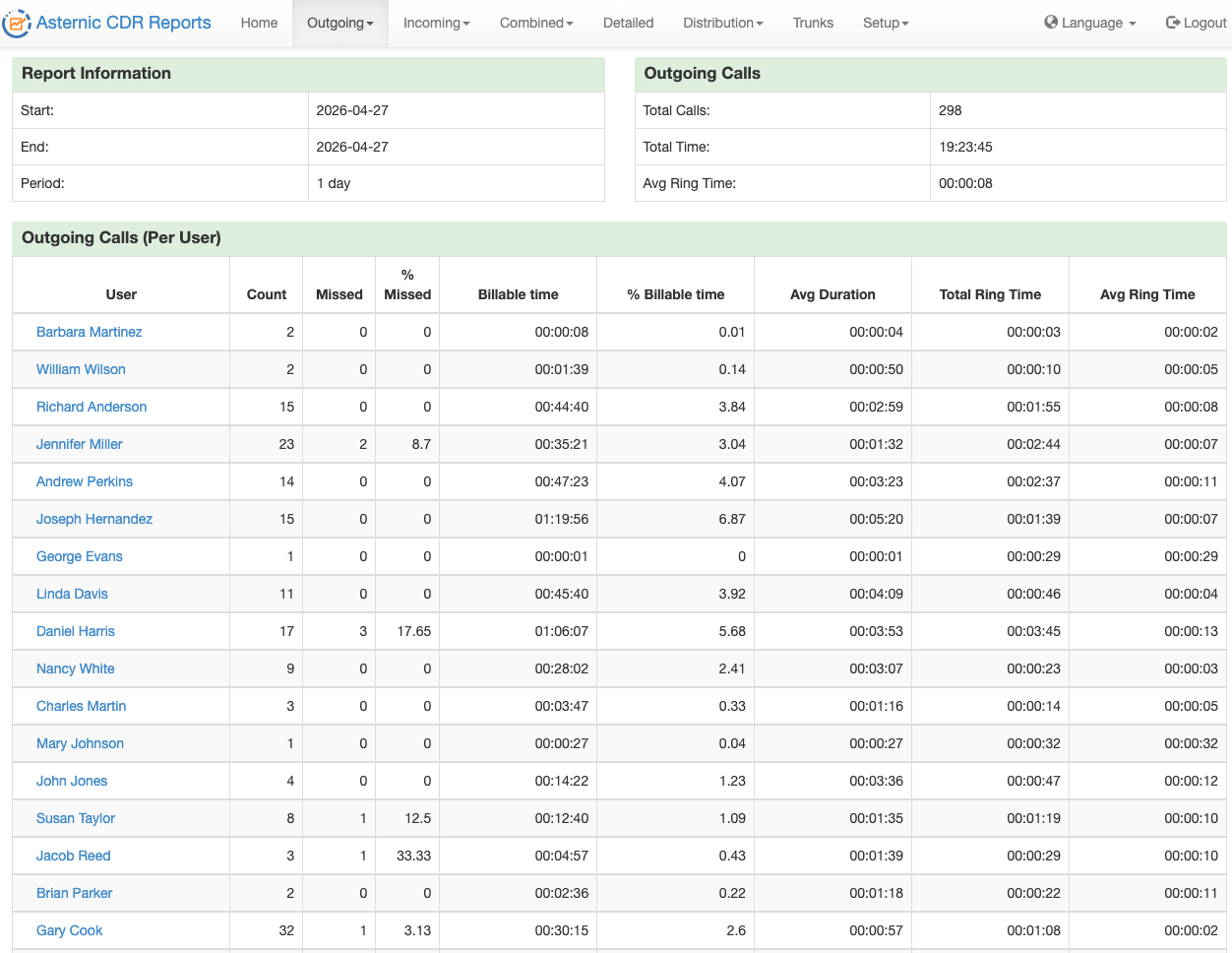Click the Outgoing Calls (Per User) heading
The image size is (1232, 953).
click(121, 237)
